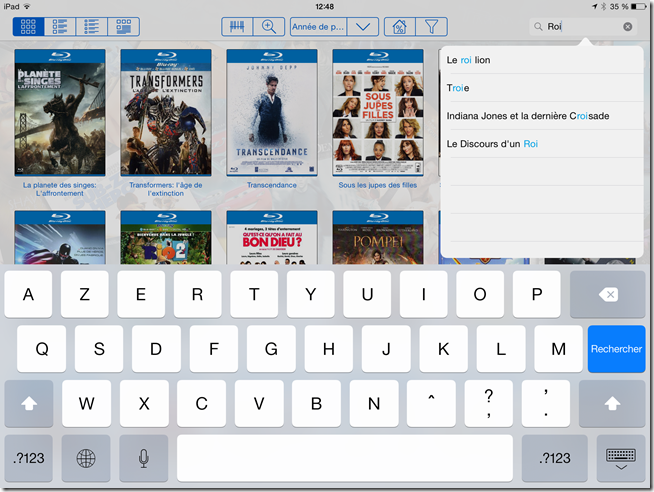Screen dimensions: 654x492
Task: Open the magnifier add-search icon
Action: (x=269, y=27)
